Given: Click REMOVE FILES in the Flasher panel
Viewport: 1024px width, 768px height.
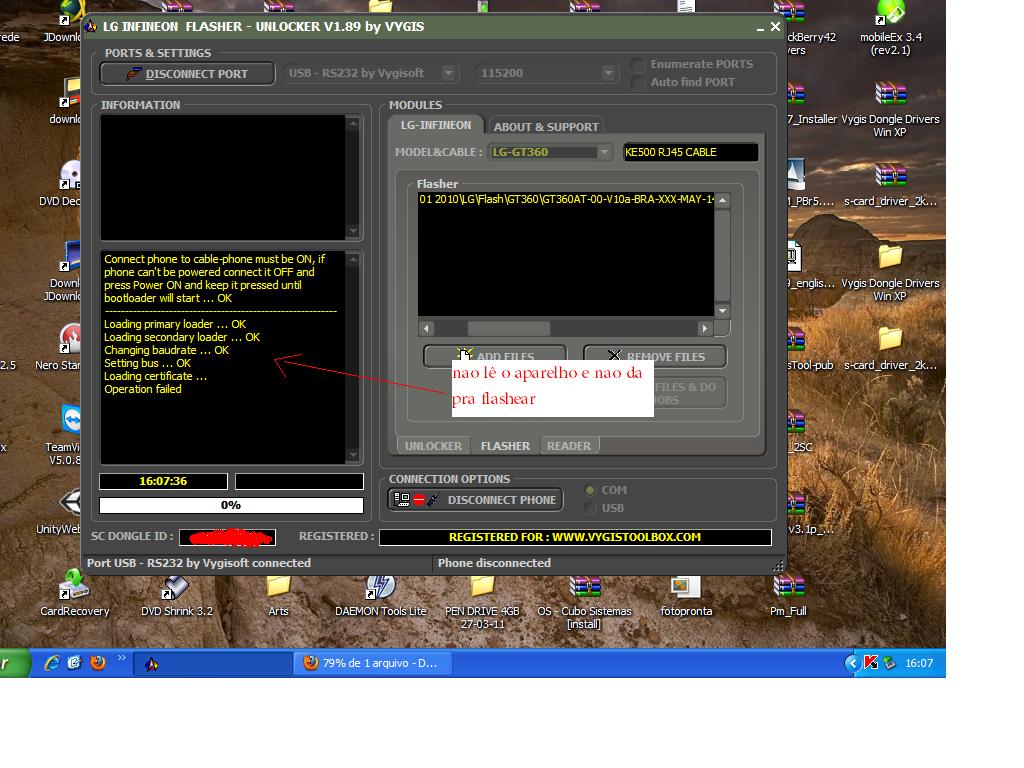Looking at the screenshot, I should (655, 356).
